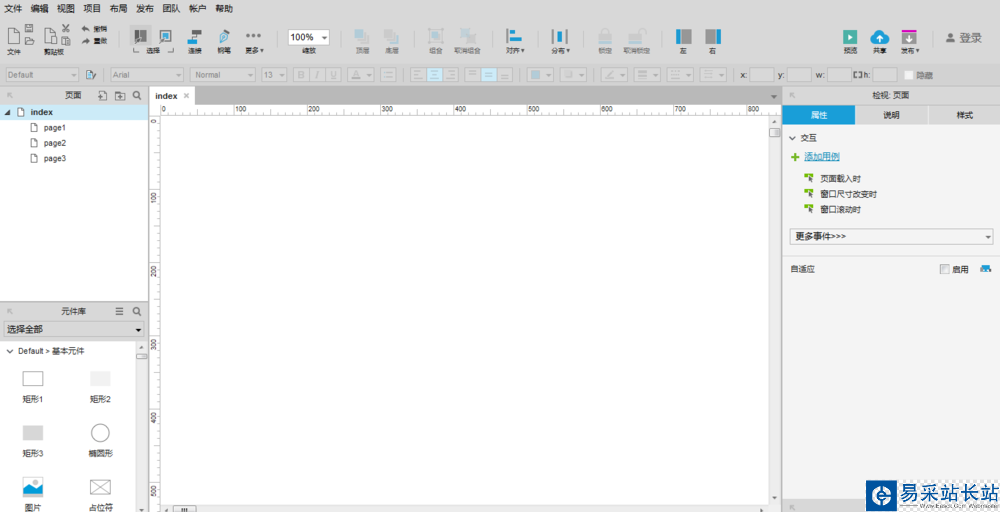Click the redo arrow
This screenshot has width=1000, height=512.
[x=85, y=41]
